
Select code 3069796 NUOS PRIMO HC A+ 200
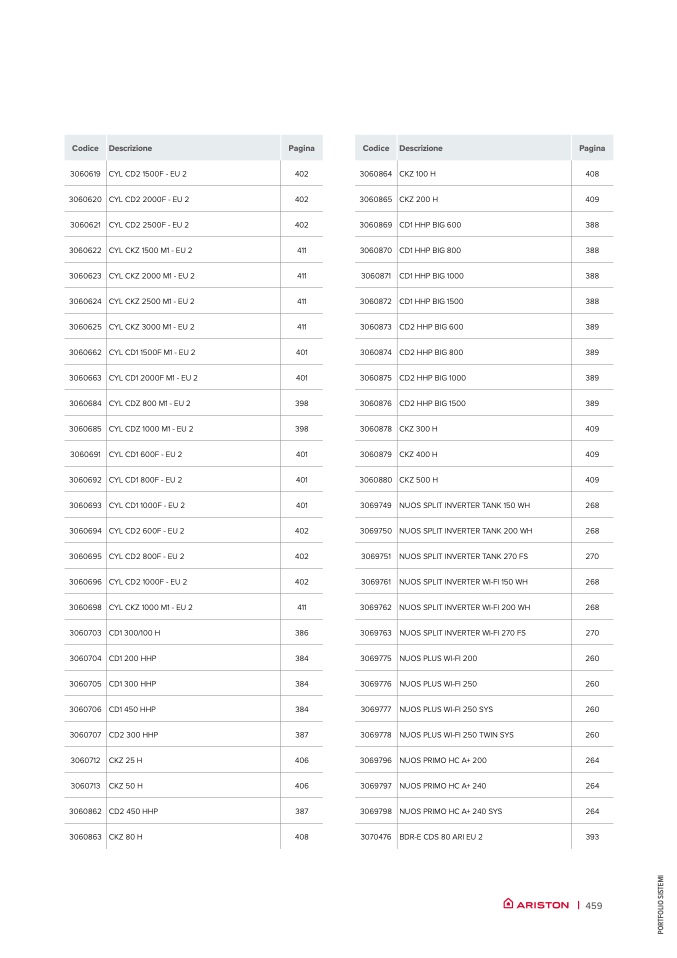(375, 761)
